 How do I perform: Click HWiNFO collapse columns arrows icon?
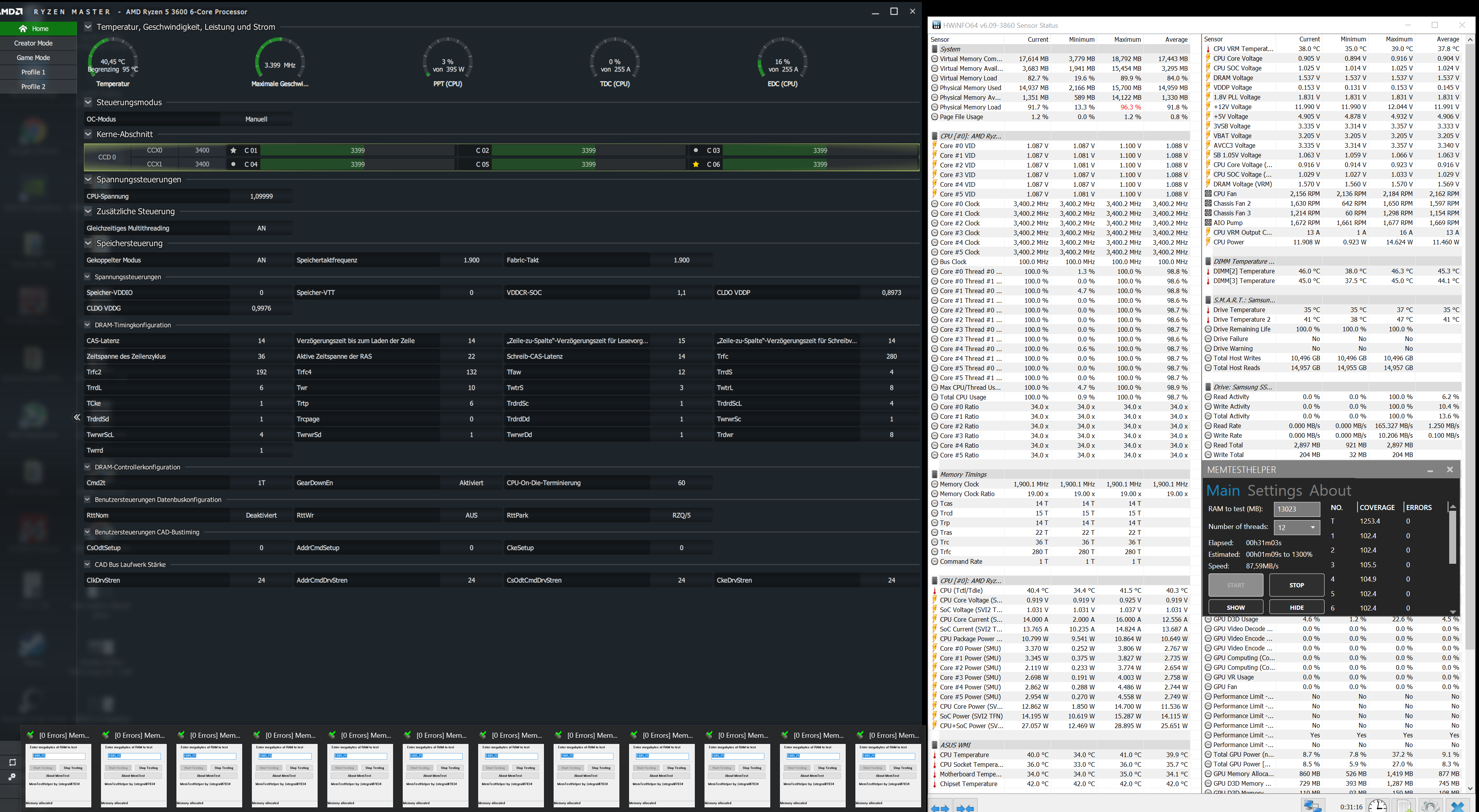(966, 807)
